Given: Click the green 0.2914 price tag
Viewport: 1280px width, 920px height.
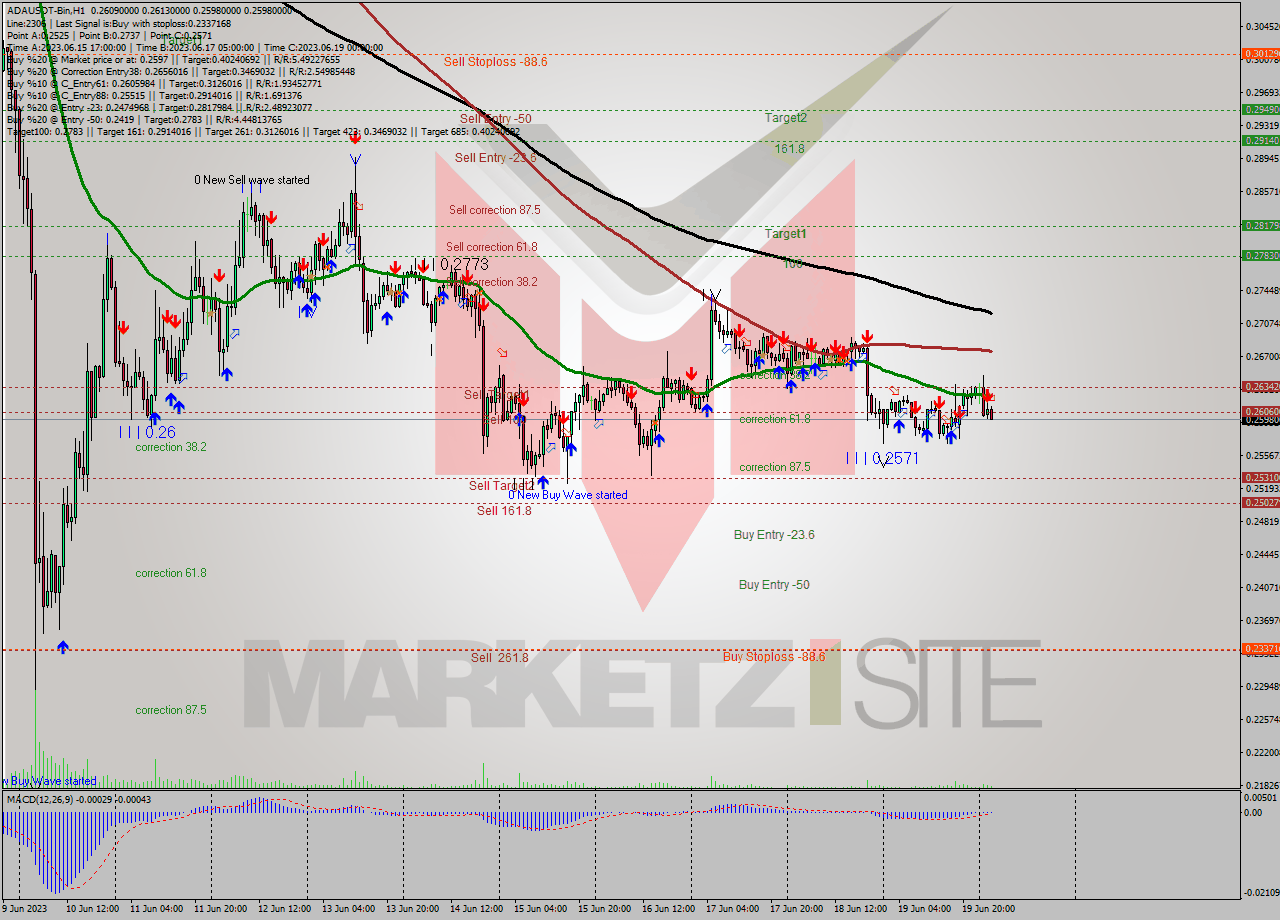Looking at the screenshot, I should [x=1260, y=141].
